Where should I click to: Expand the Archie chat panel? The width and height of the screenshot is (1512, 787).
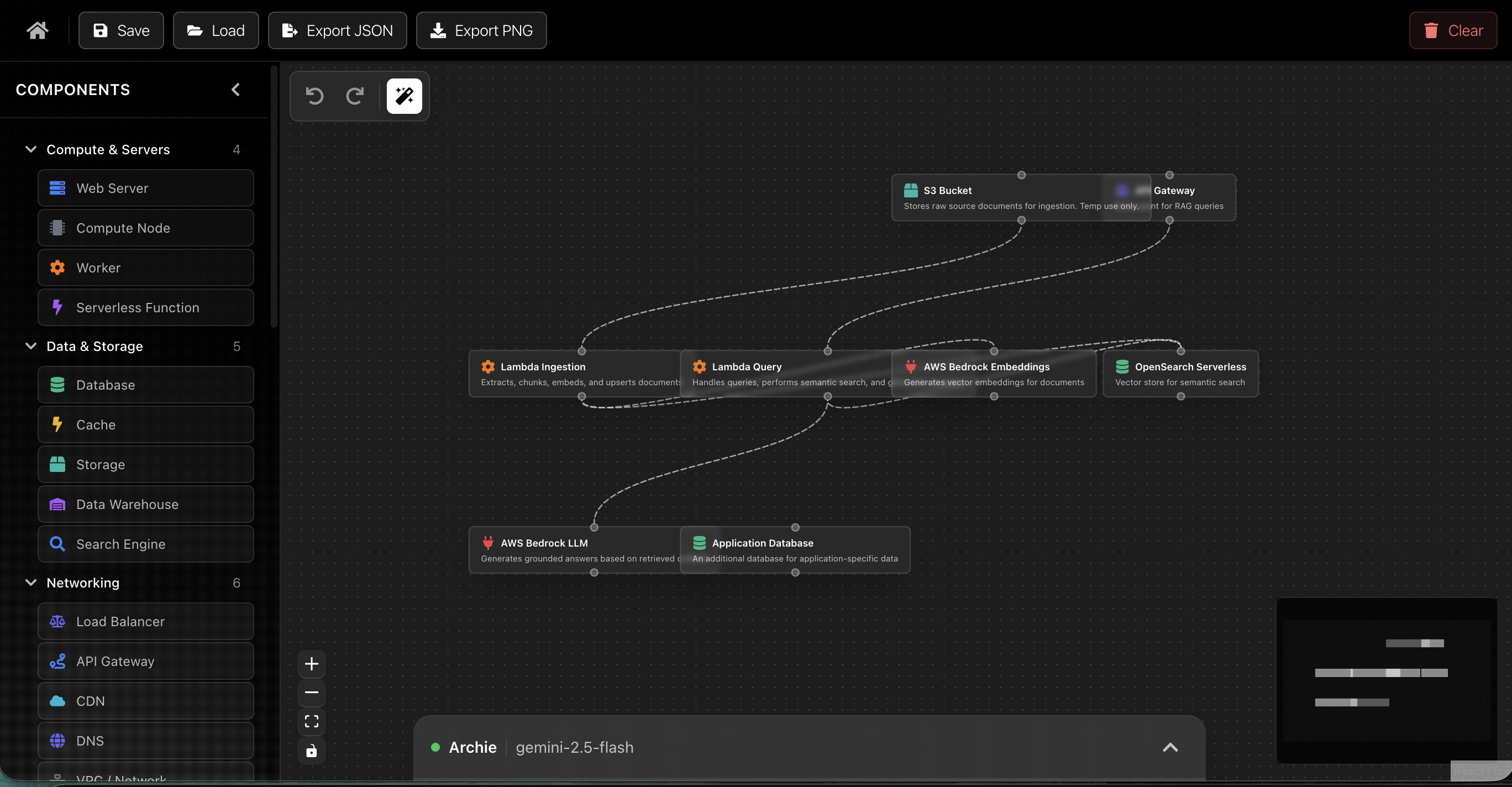[x=1170, y=747]
